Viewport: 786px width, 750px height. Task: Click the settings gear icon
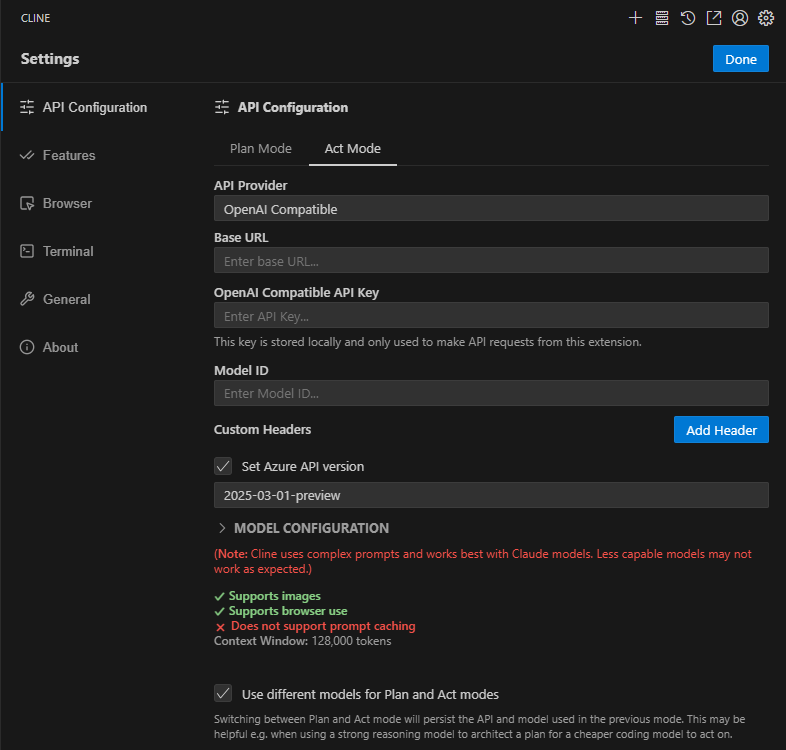pos(766,18)
